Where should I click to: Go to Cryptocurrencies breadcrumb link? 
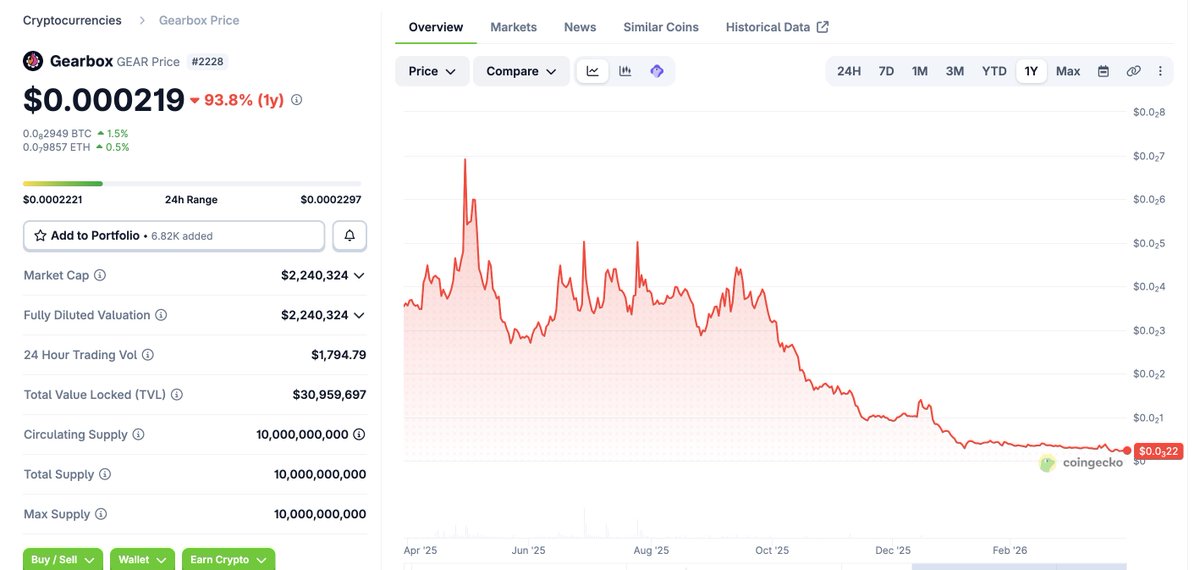coord(72,20)
